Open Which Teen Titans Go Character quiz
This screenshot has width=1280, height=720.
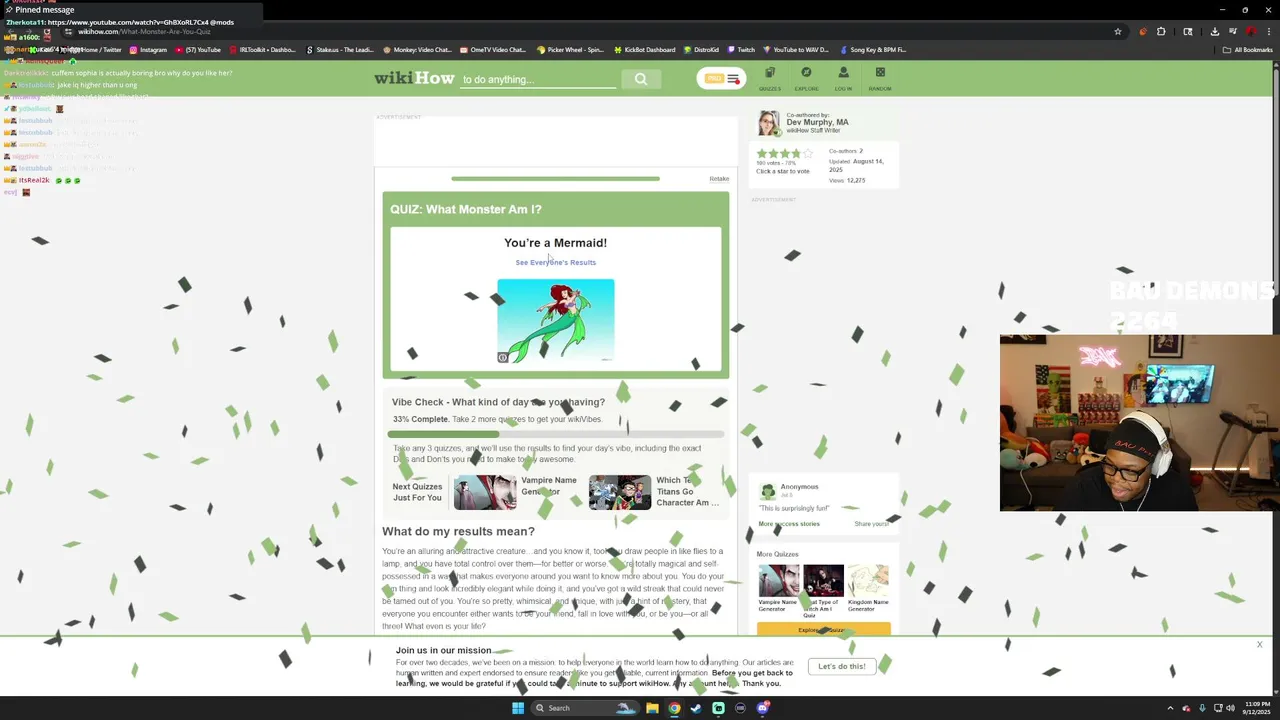655,492
